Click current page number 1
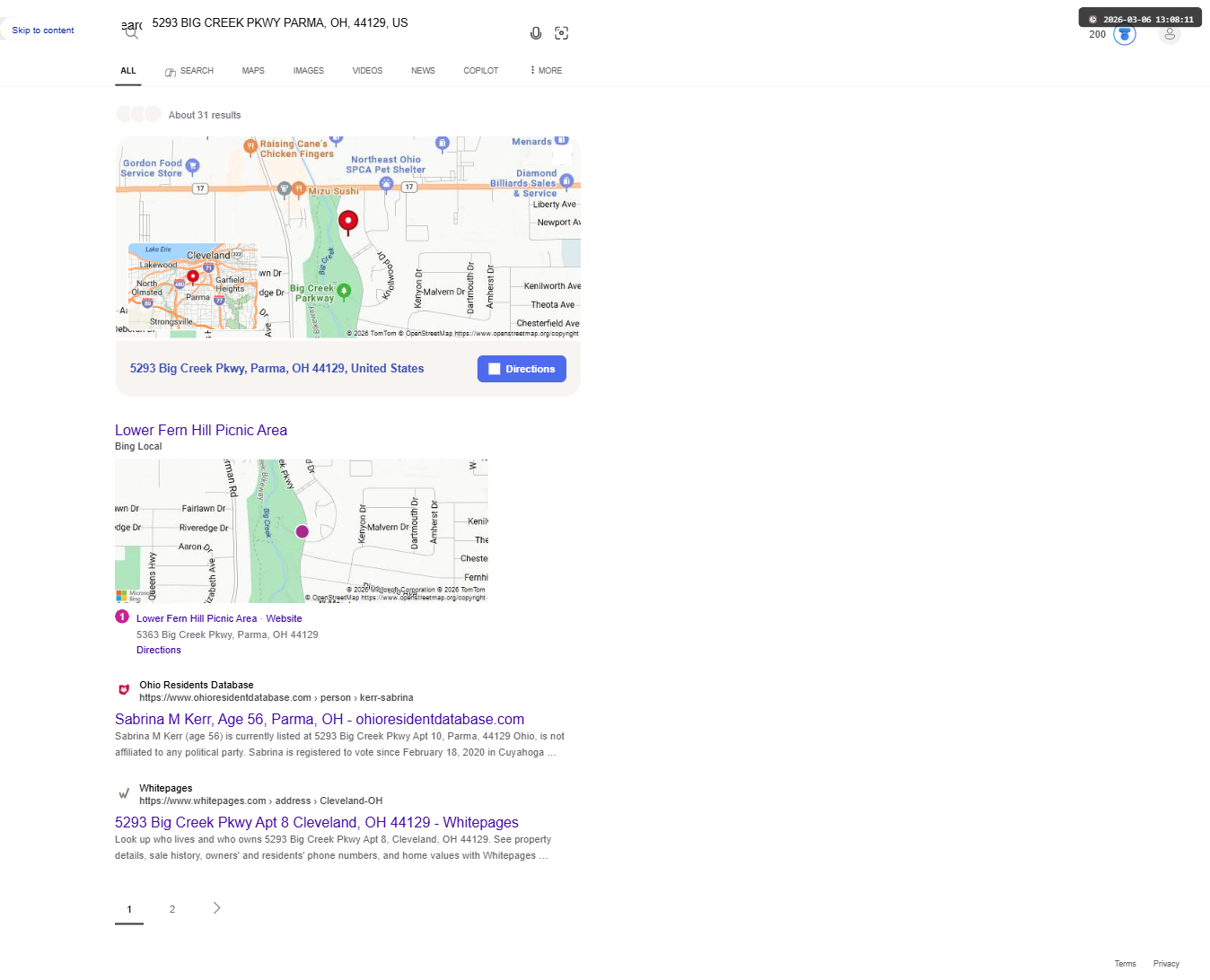Screen dimensions: 1210x980 click(129, 909)
